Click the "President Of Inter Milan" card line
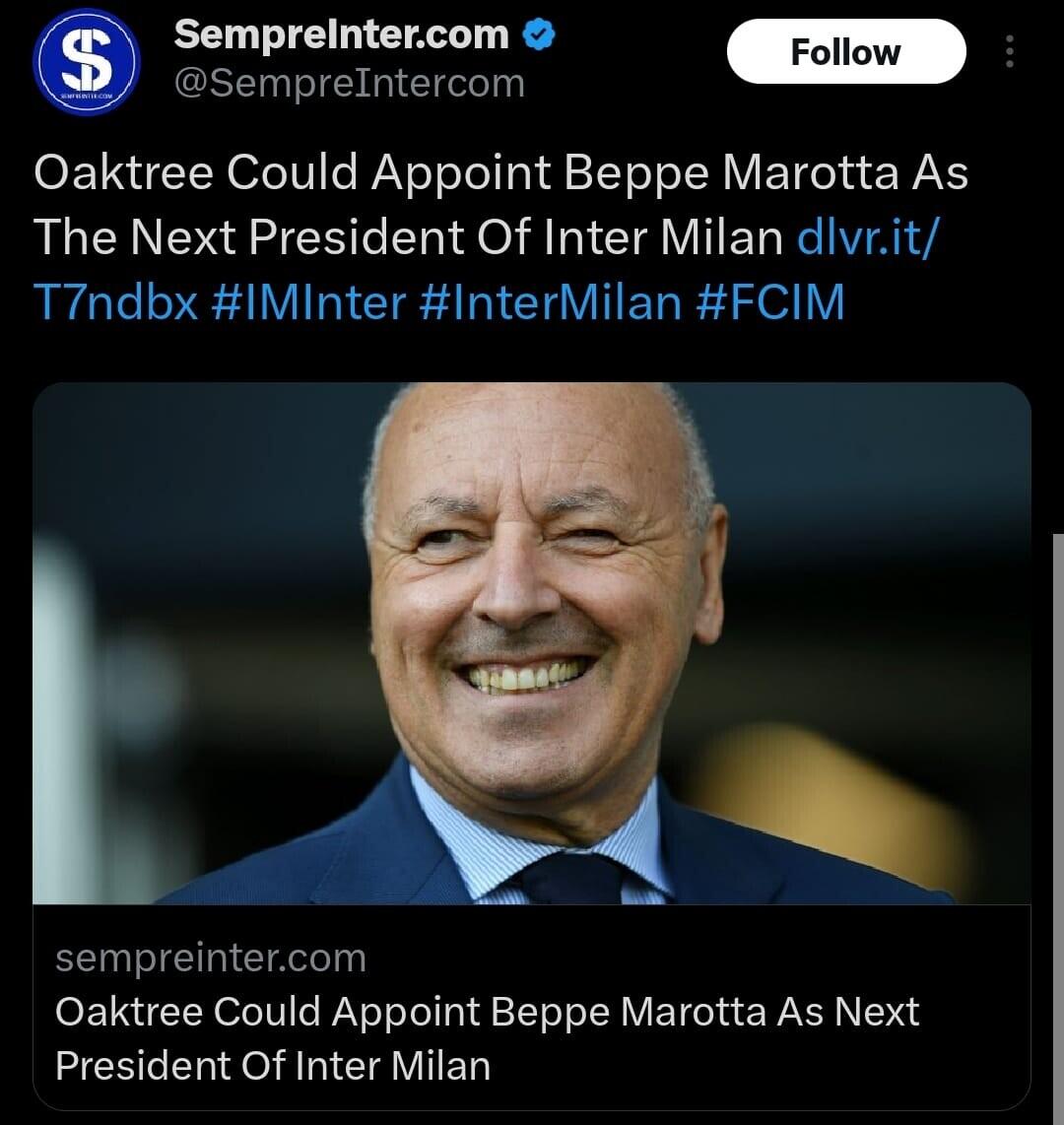This screenshot has width=1064, height=1125. 272,1065
